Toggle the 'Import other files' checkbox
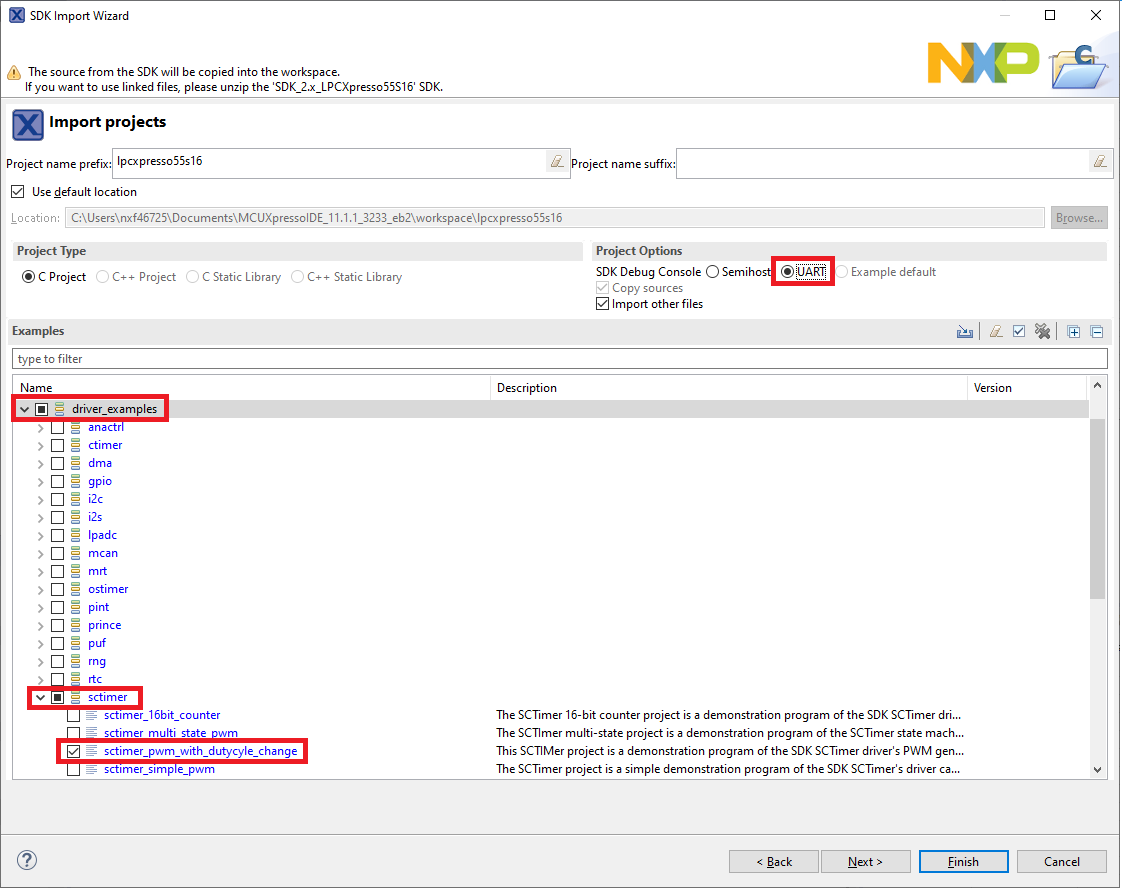 (x=602, y=304)
